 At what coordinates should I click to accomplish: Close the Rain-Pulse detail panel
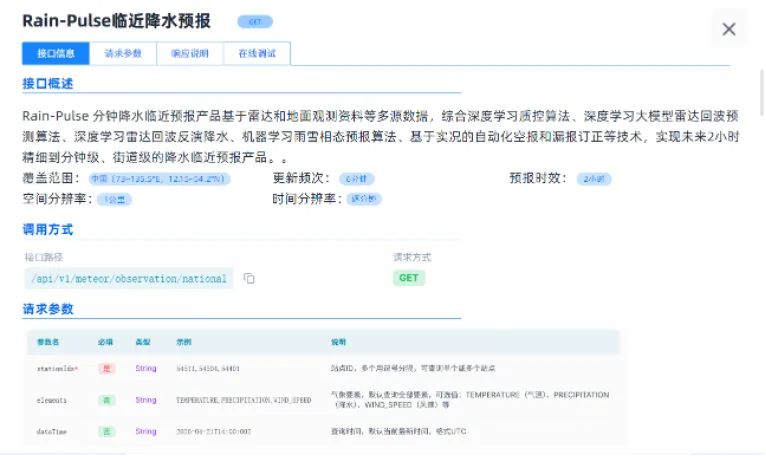pos(729,29)
